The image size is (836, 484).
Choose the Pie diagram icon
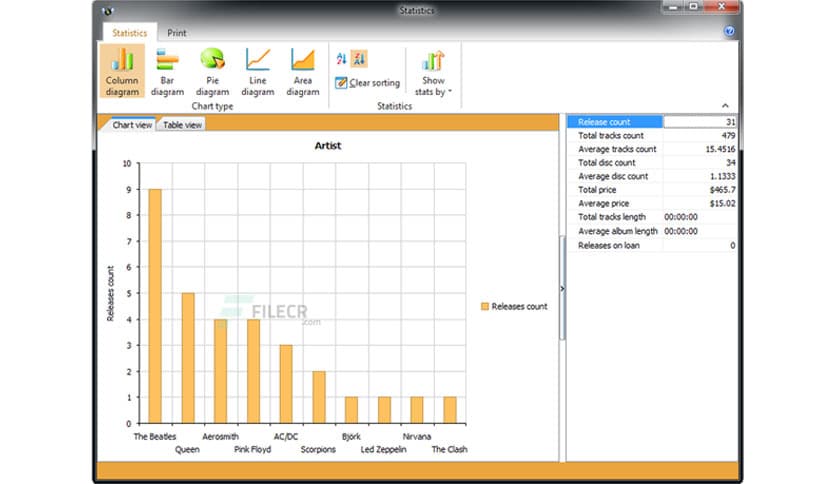tap(212, 71)
